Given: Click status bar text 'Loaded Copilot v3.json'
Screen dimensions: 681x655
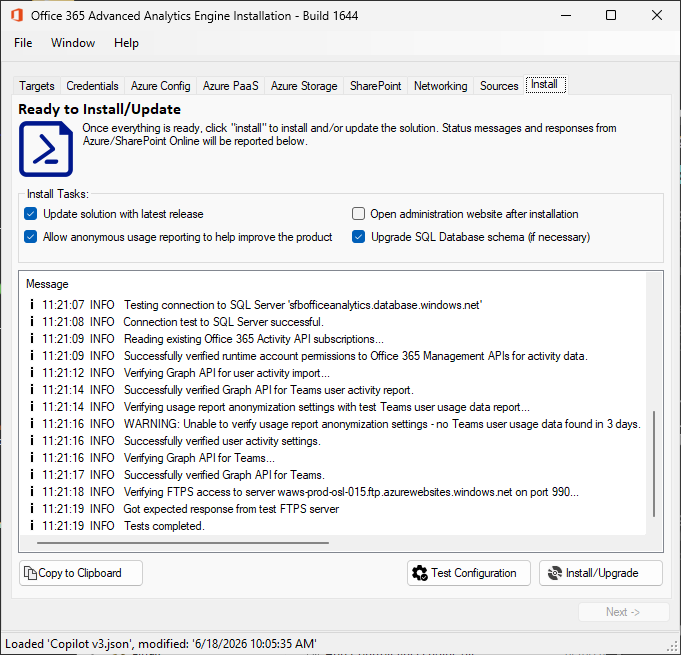Looking at the screenshot, I should point(161,643).
